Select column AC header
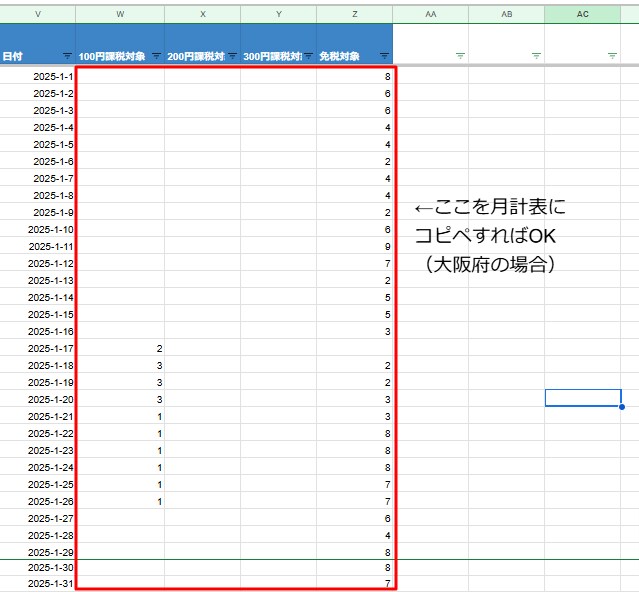Viewport: 639px width, 592px height. coord(583,14)
